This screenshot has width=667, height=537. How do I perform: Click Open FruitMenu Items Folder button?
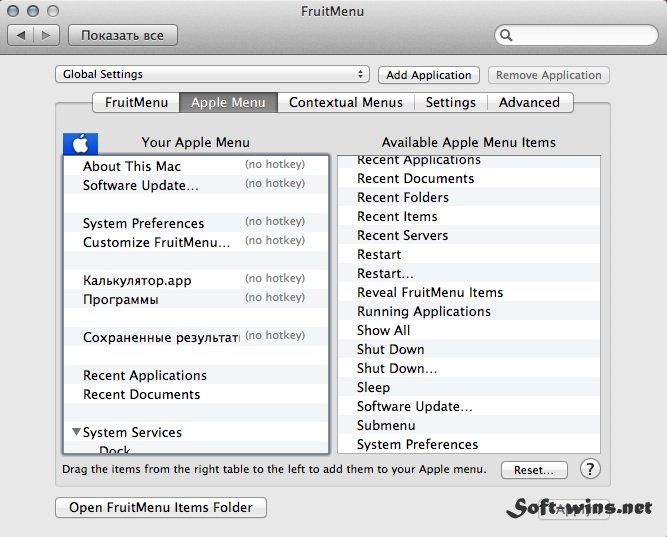(161, 507)
